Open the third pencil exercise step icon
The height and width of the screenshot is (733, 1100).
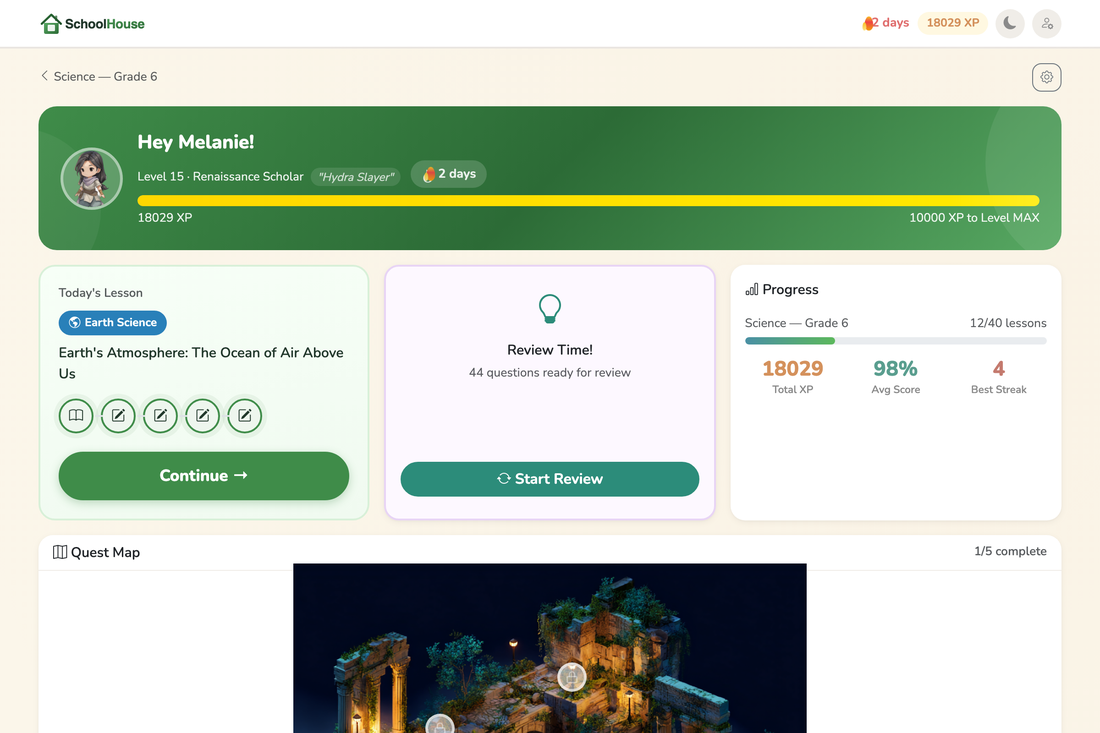click(202, 416)
